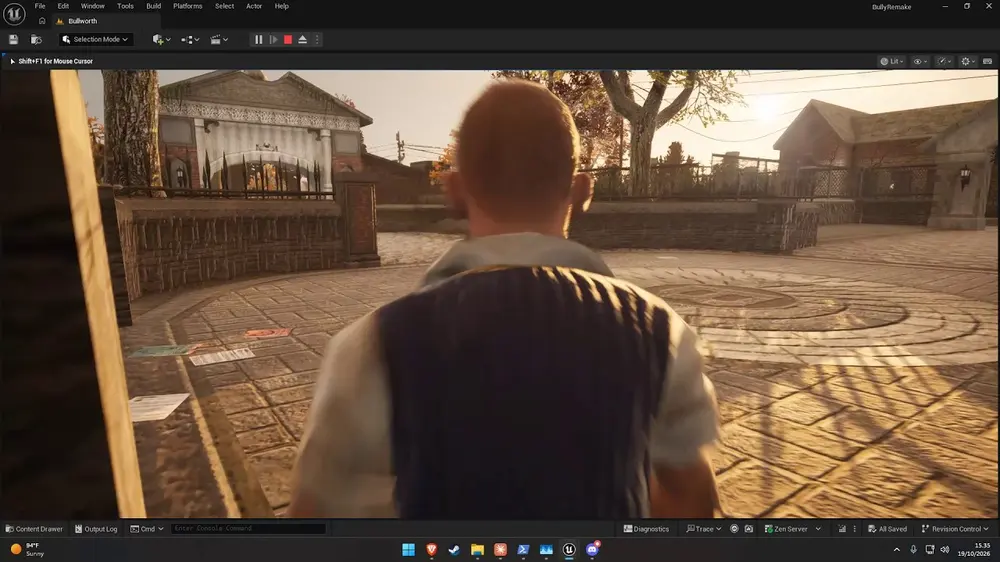Click trace record circle icon

(734, 529)
